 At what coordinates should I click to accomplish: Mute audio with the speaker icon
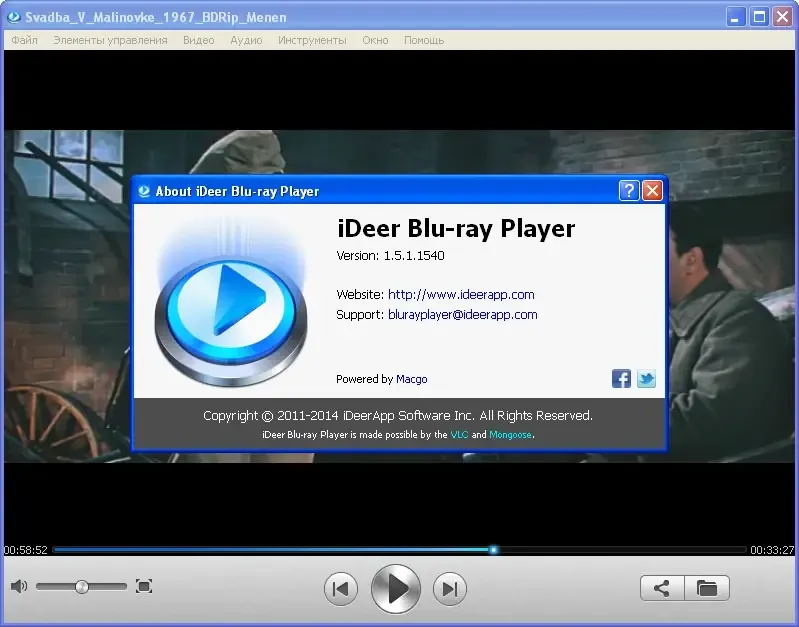pos(19,586)
